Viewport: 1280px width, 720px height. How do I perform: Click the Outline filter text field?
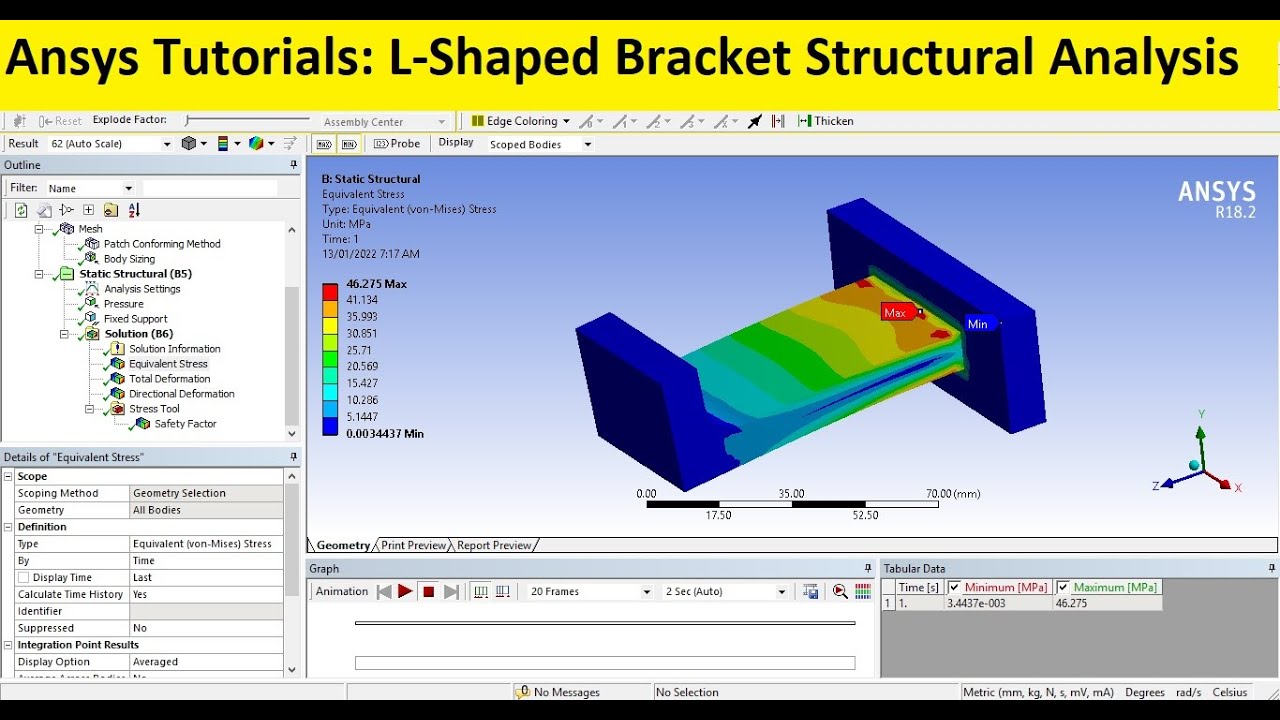click(x=210, y=188)
